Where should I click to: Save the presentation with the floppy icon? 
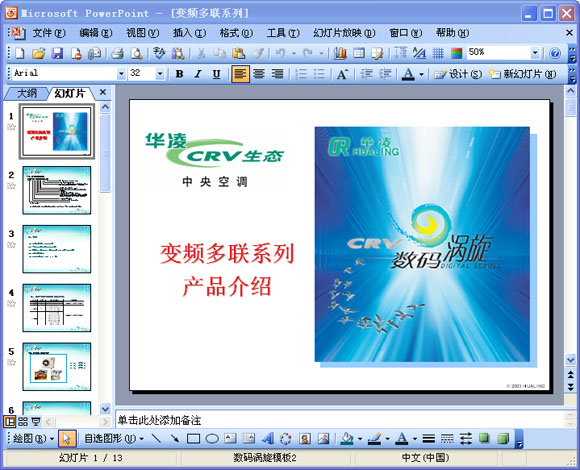pos(57,53)
